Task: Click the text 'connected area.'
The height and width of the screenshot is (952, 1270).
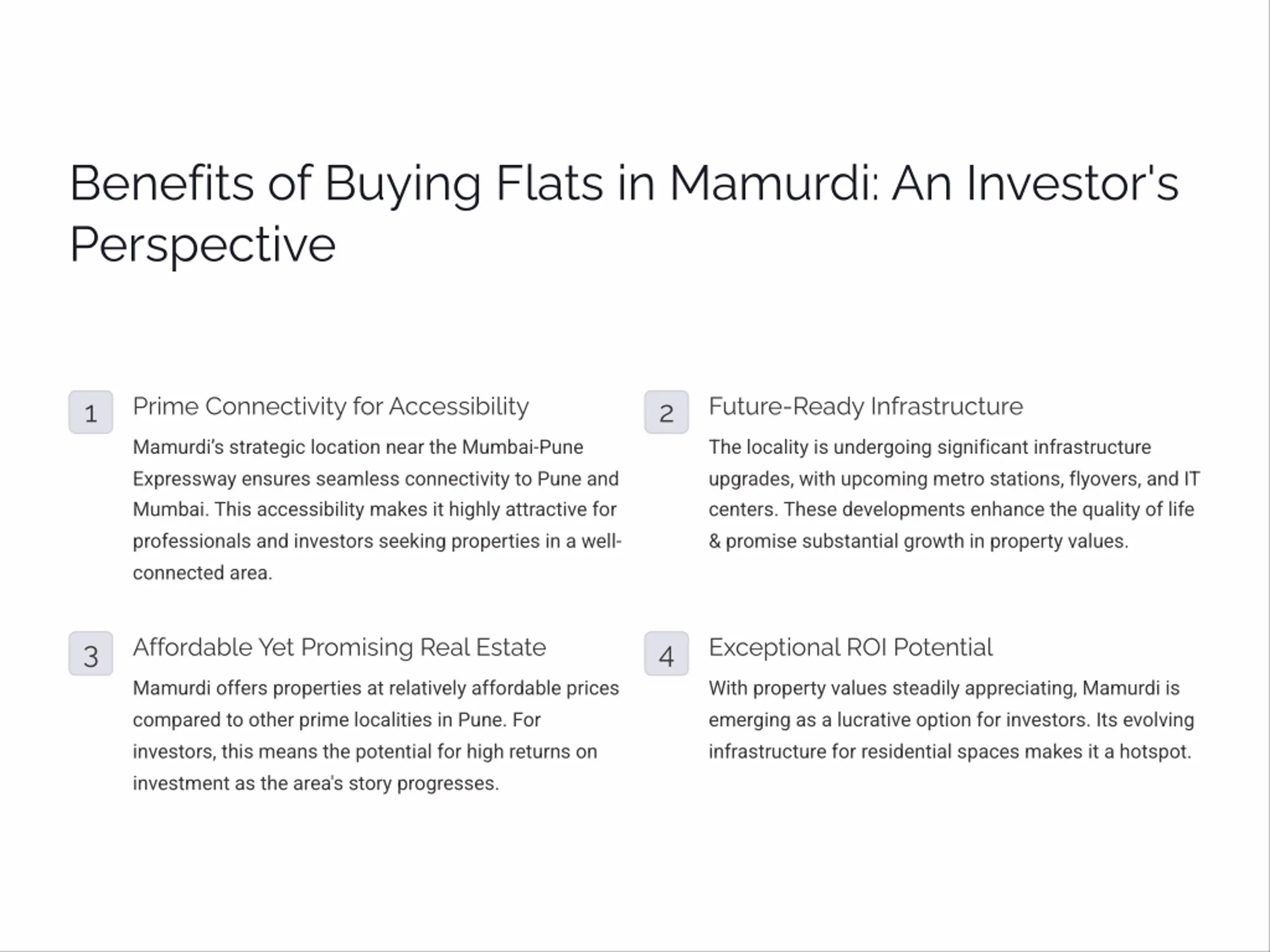Action: tap(203, 573)
